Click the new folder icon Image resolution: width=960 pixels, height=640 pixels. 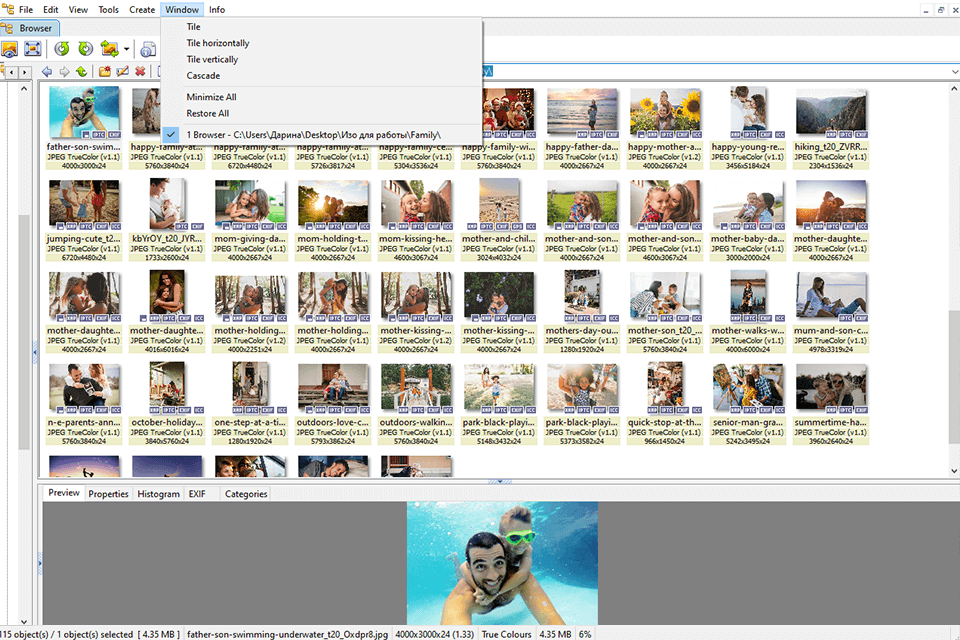tap(104, 72)
